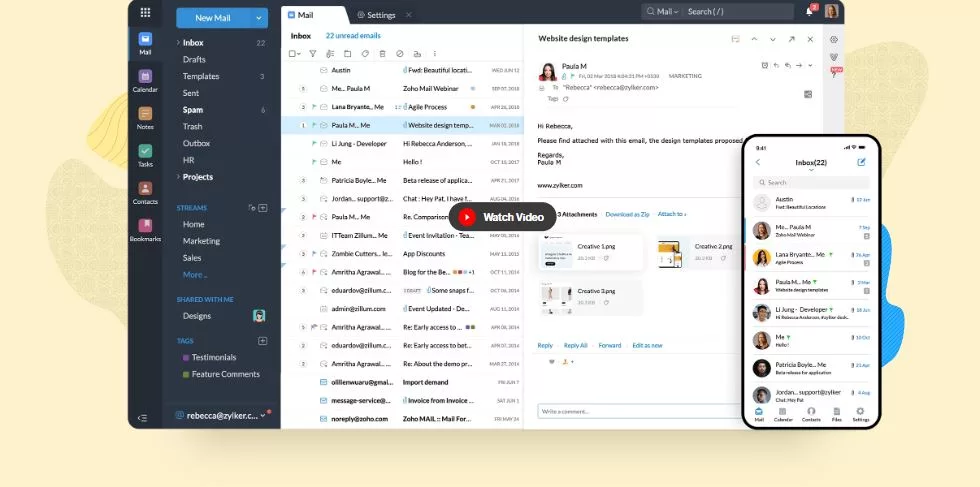Toggle the select-all checkbox in mail toolbar
This screenshot has height=487, width=980.
[x=294, y=54]
